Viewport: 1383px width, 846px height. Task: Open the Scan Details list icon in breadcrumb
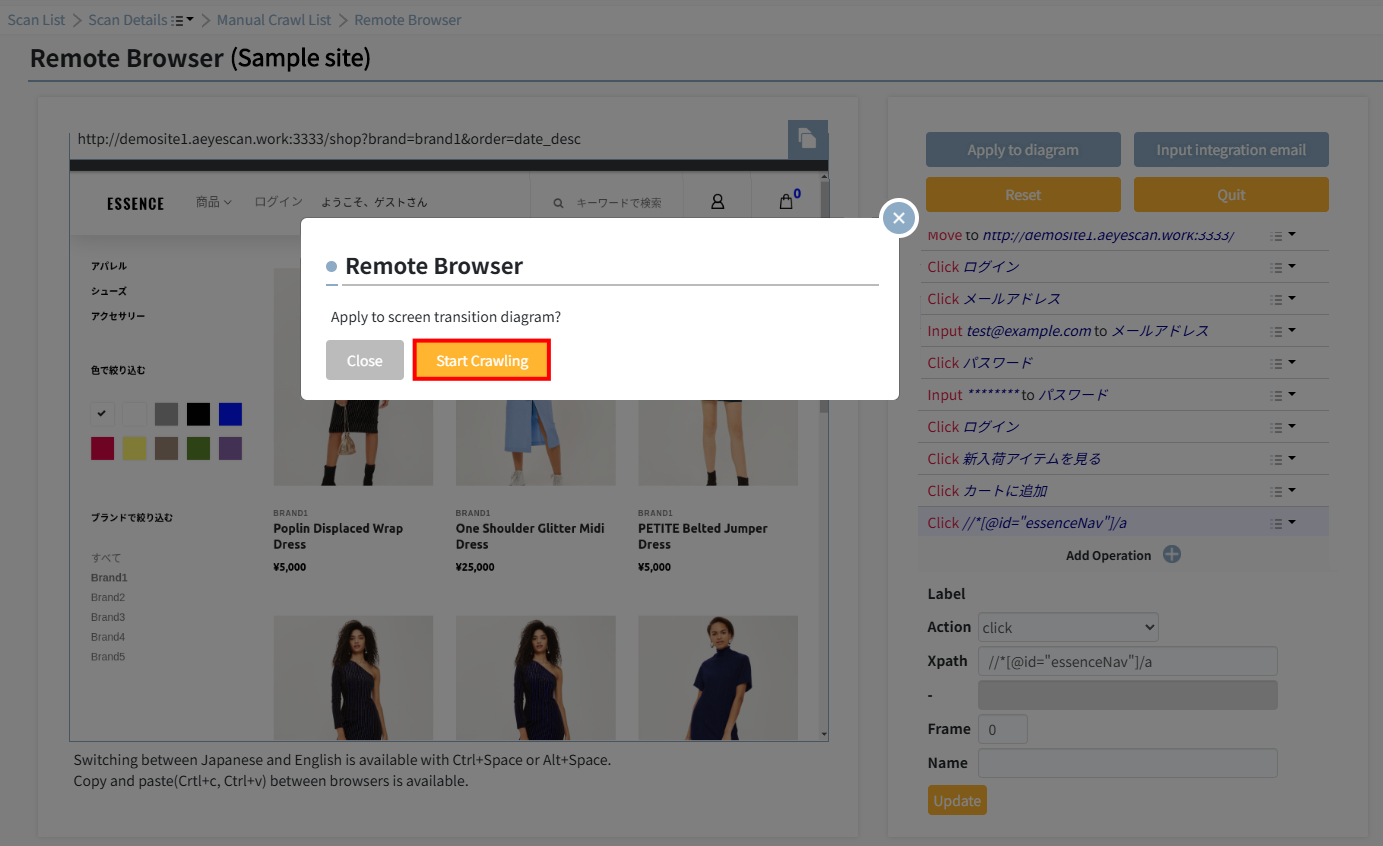178,20
